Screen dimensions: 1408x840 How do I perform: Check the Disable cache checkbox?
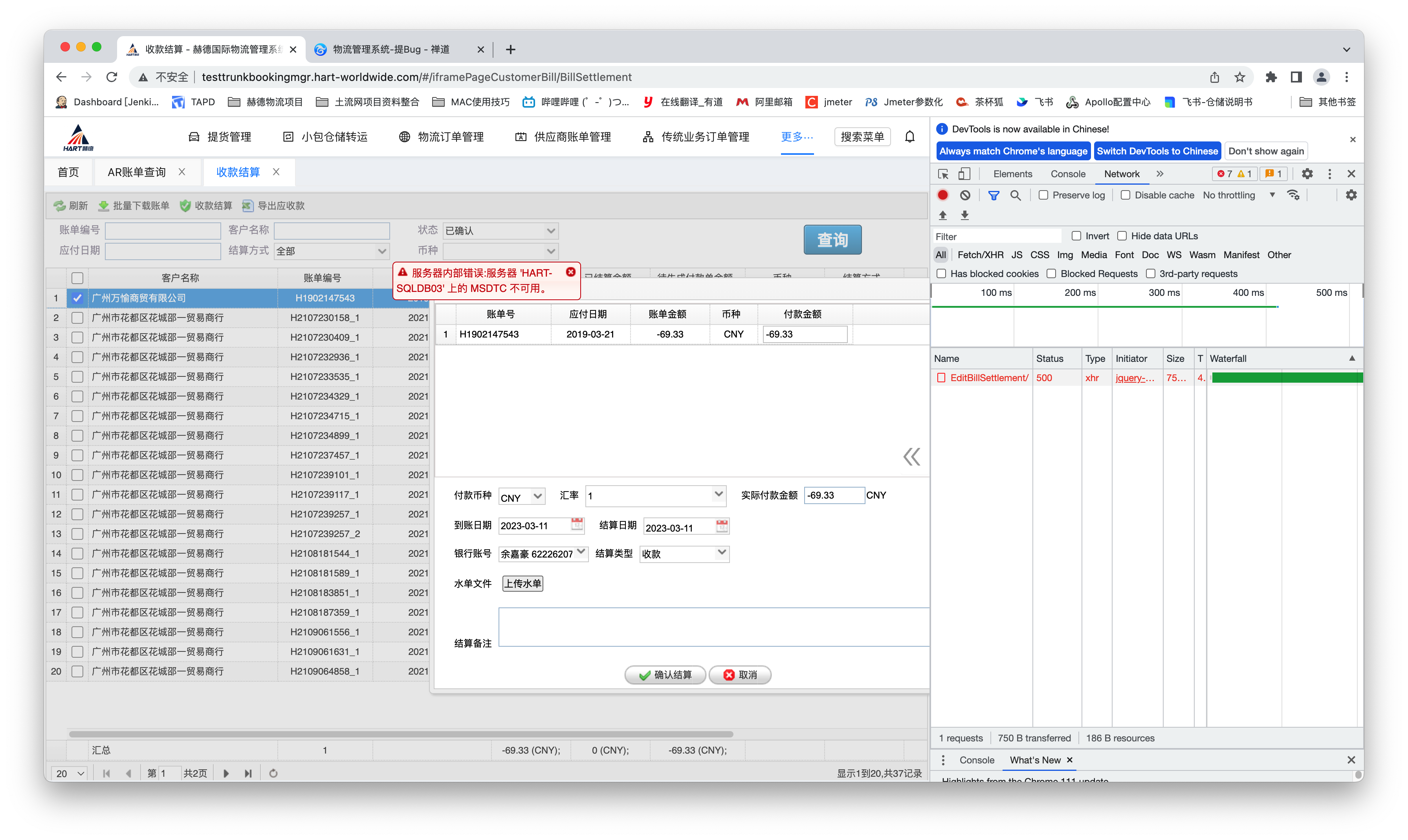tap(1126, 195)
